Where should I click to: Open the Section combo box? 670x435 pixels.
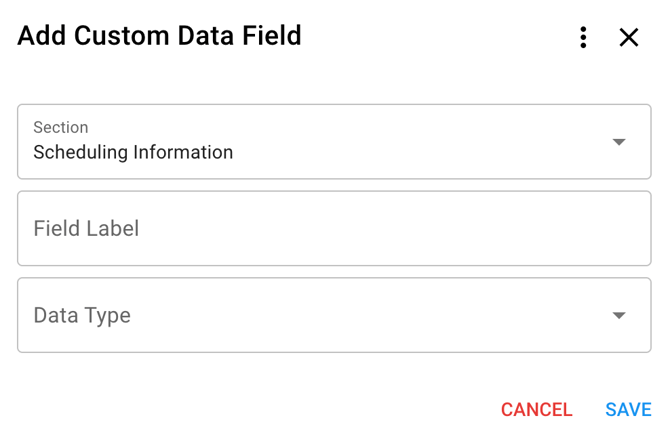click(x=334, y=142)
